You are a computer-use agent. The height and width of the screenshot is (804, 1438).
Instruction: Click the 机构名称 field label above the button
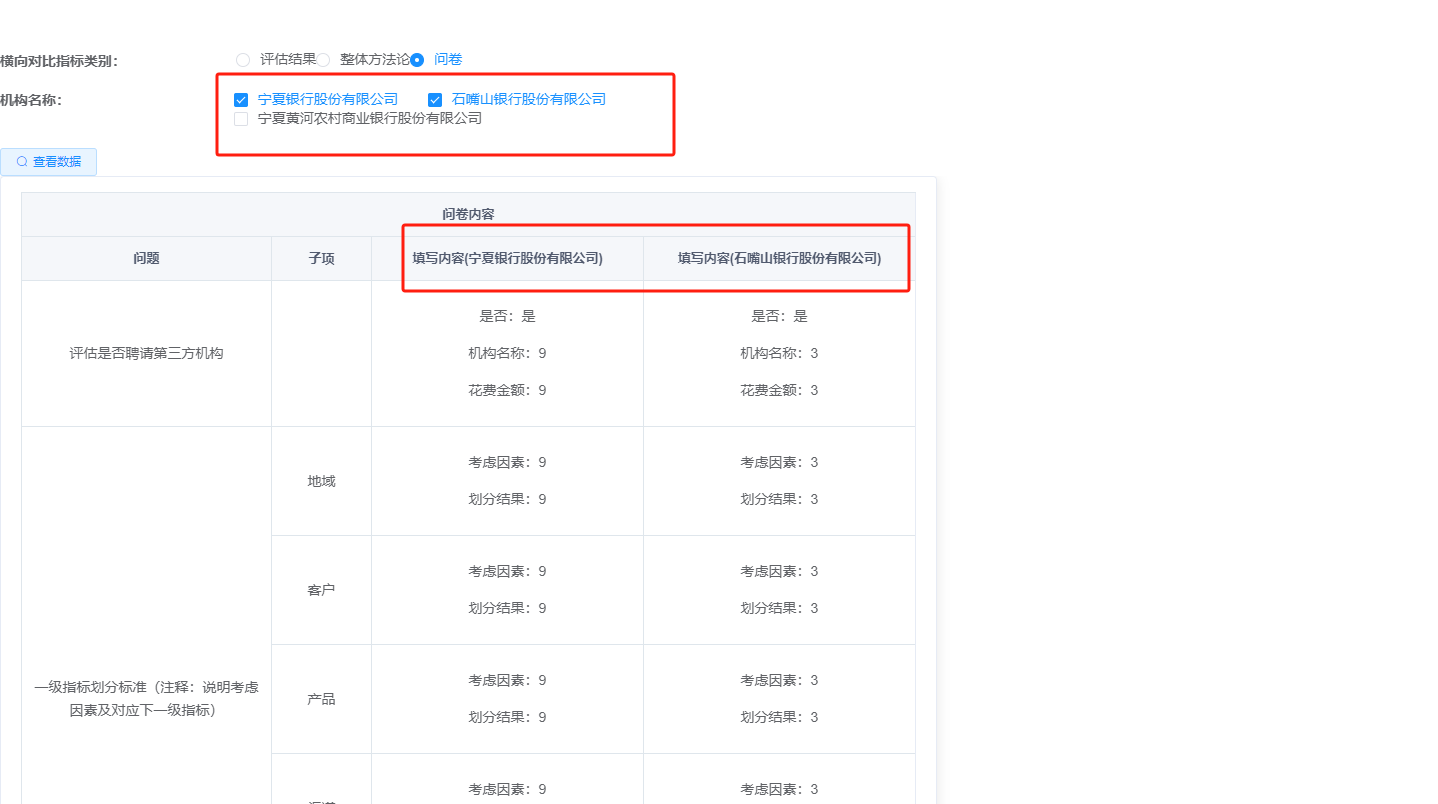tap(32, 100)
